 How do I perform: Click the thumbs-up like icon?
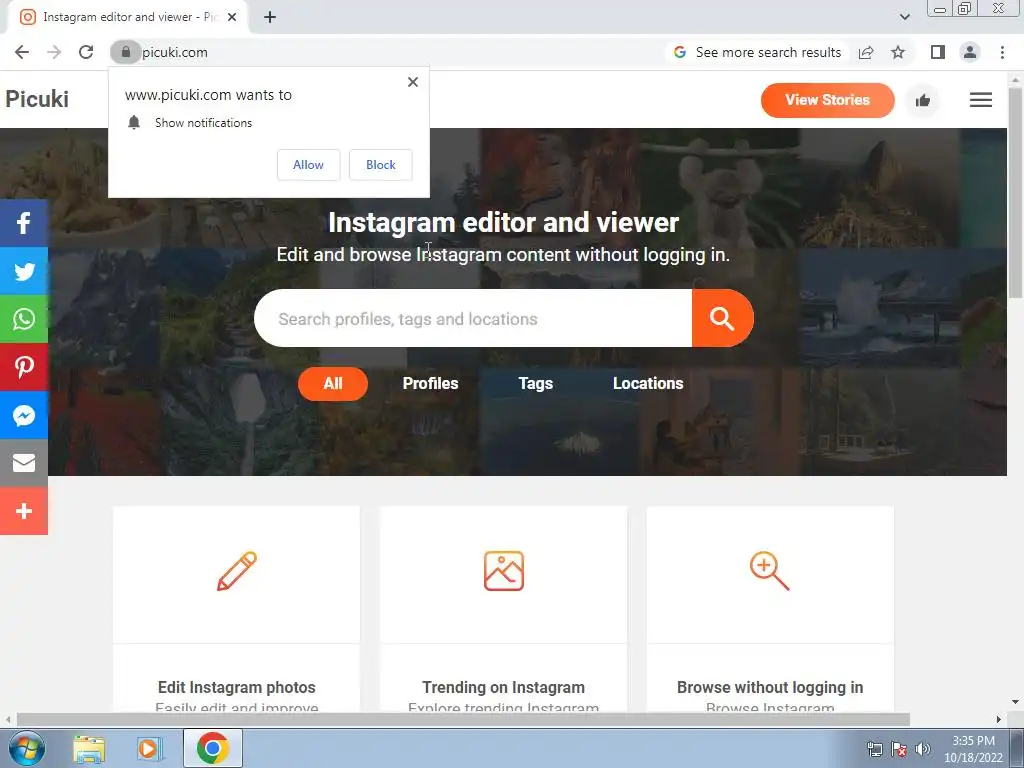click(923, 100)
